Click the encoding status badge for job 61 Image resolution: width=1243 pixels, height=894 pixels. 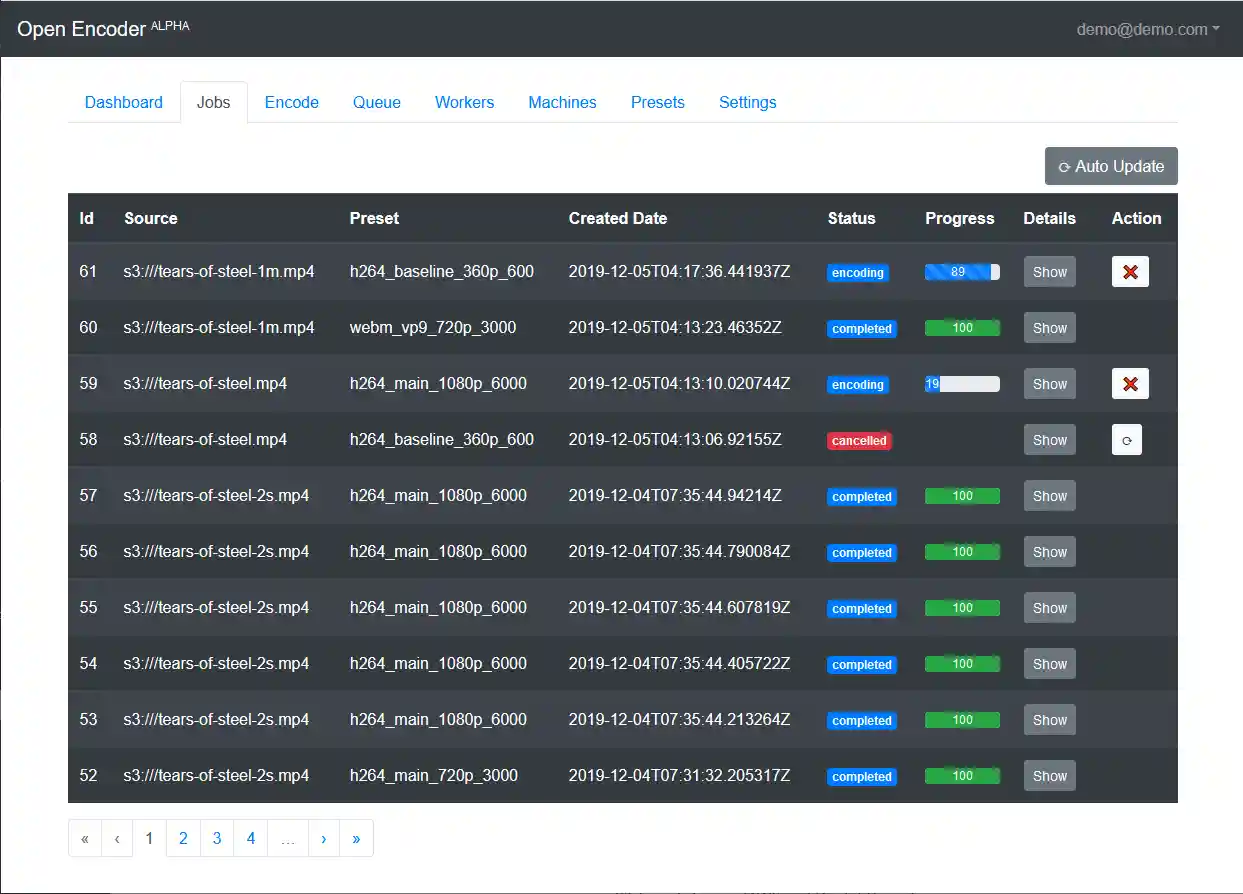point(858,272)
